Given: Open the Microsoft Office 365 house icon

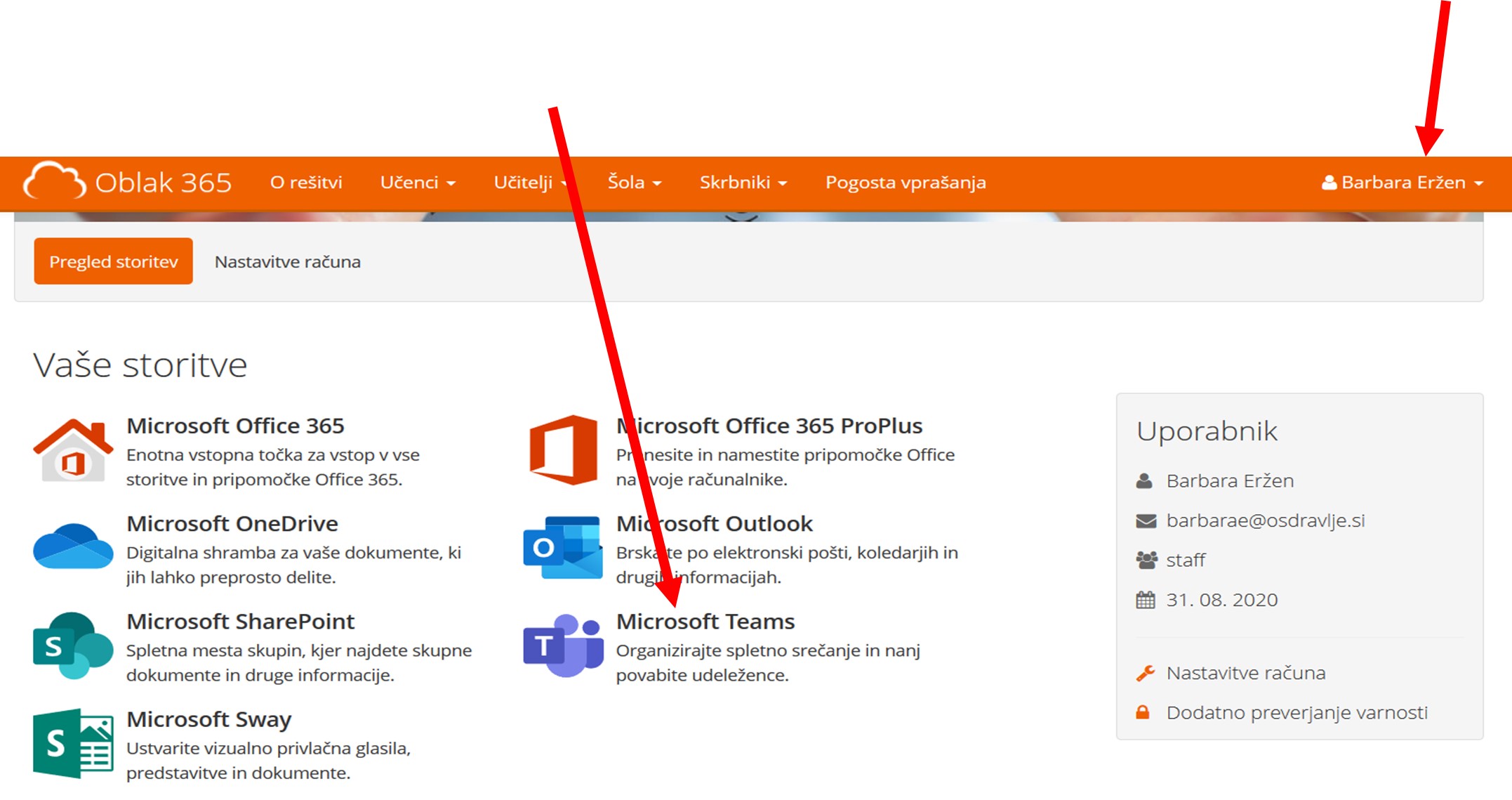Looking at the screenshot, I should click(73, 450).
